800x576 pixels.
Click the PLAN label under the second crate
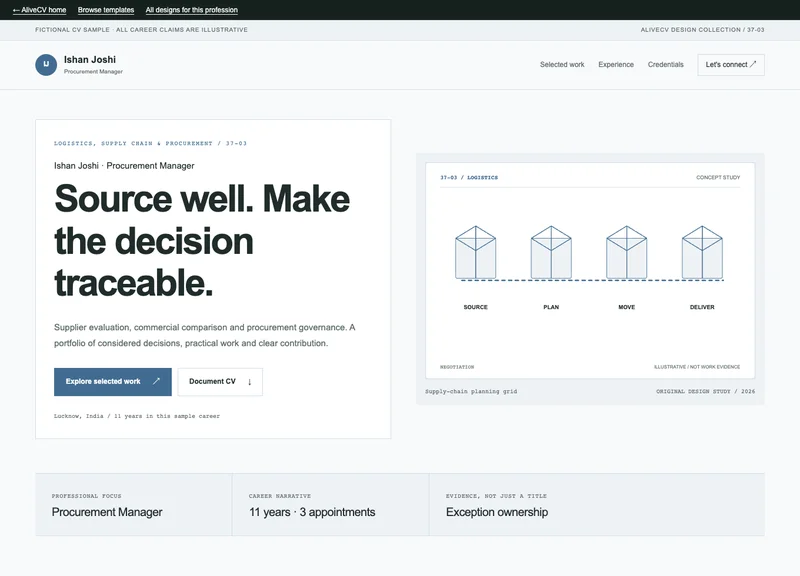pyautogui.click(x=551, y=307)
